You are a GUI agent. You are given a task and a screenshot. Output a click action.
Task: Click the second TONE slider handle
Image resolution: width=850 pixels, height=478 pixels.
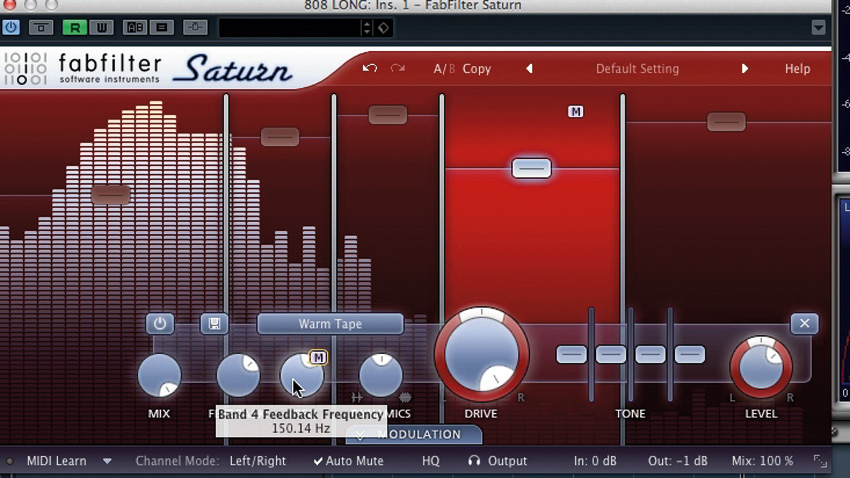(x=611, y=354)
